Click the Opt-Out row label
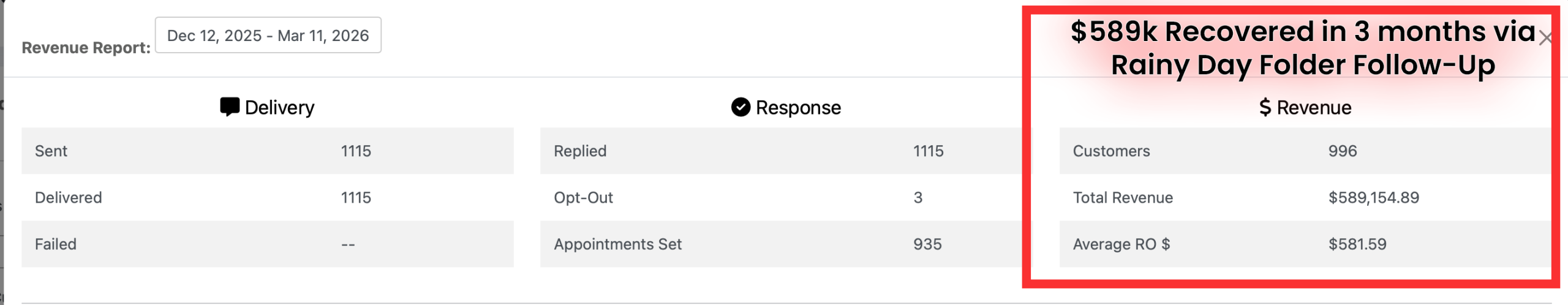The image size is (1568, 305). point(583,198)
